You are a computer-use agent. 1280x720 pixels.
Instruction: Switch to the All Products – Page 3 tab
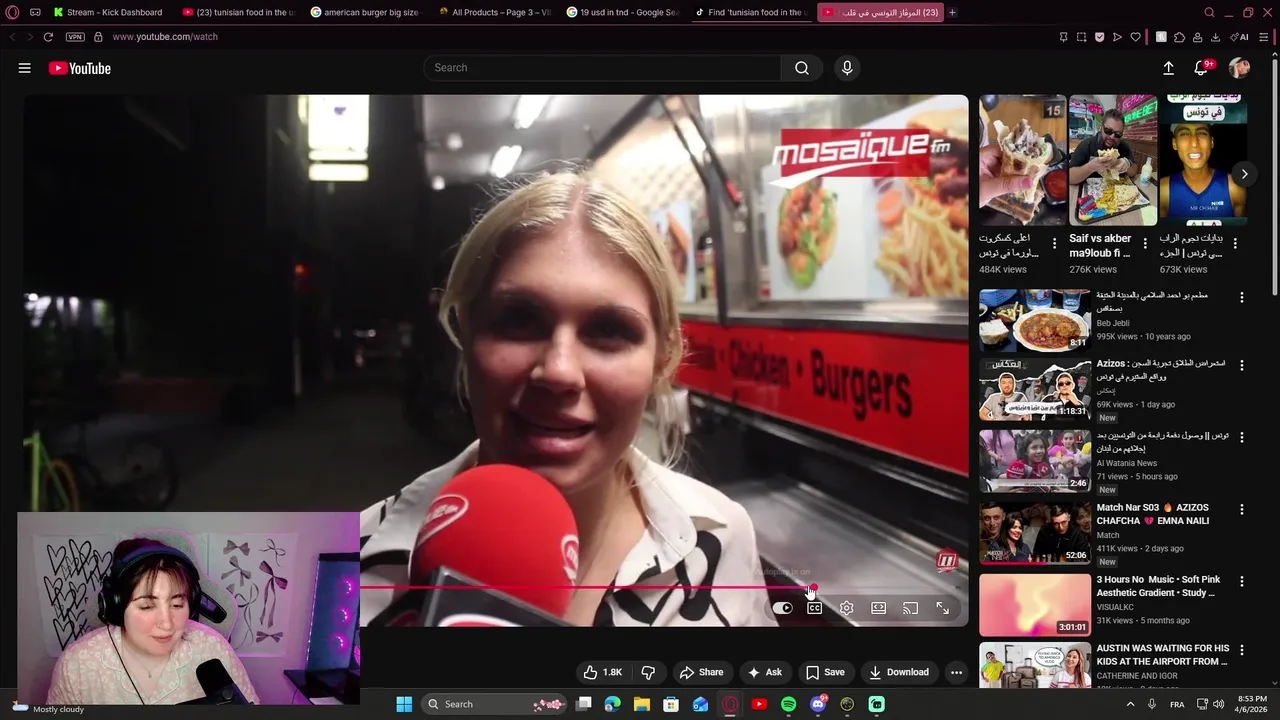click(493, 12)
